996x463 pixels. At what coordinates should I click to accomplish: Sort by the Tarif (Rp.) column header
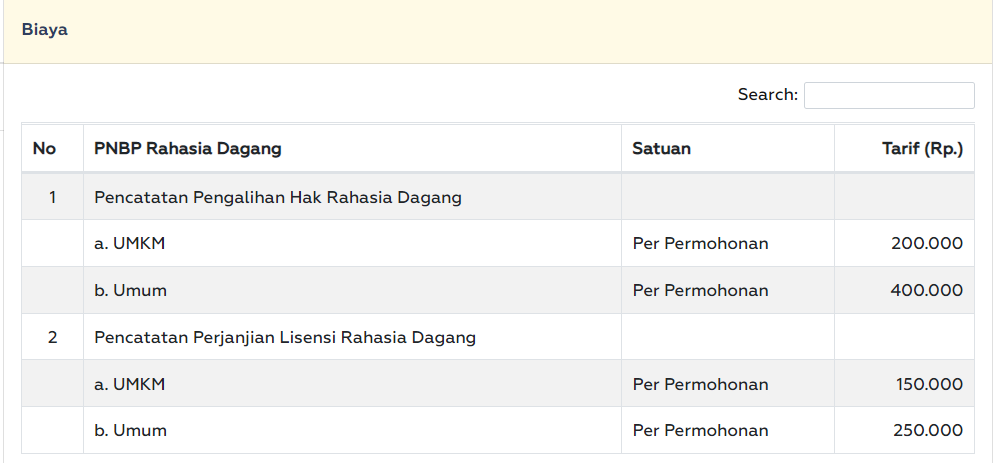(922, 149)
